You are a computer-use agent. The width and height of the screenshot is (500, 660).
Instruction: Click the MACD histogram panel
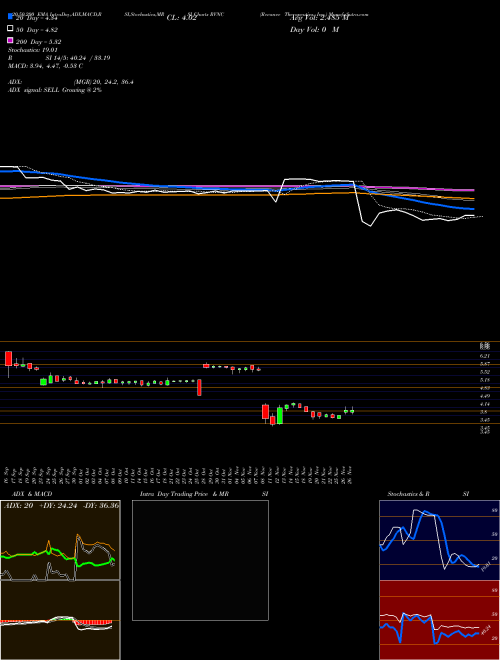click(x=60, y=620)
